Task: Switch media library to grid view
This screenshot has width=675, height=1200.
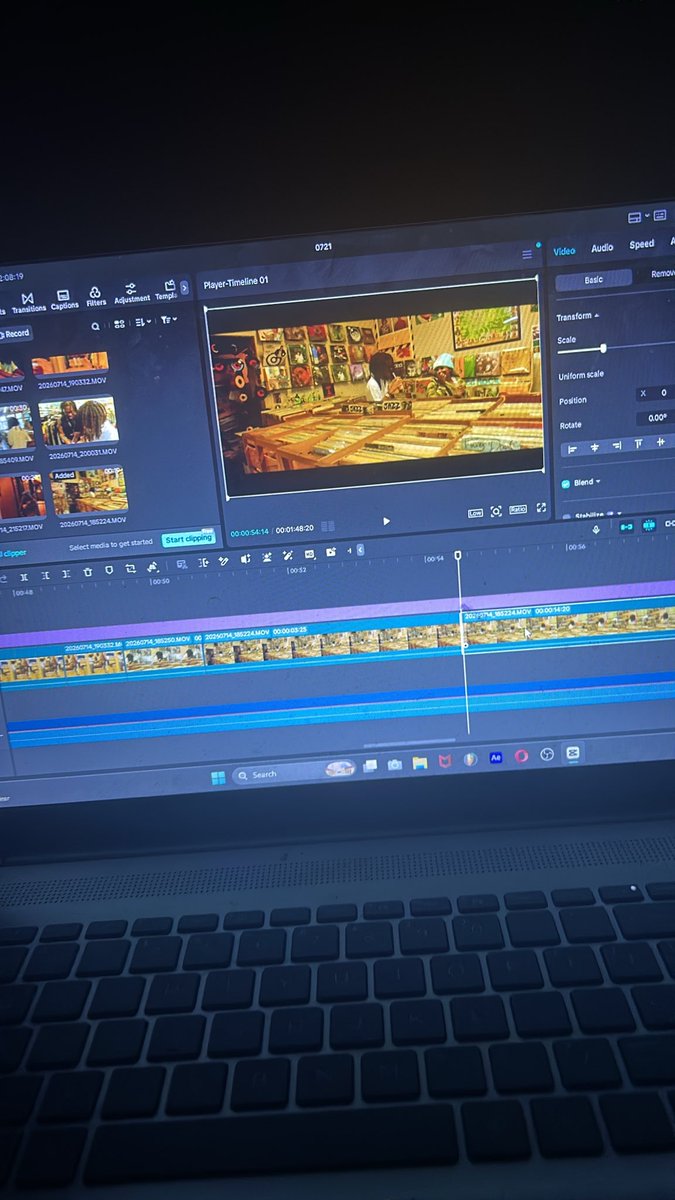Action: point(119,324)
